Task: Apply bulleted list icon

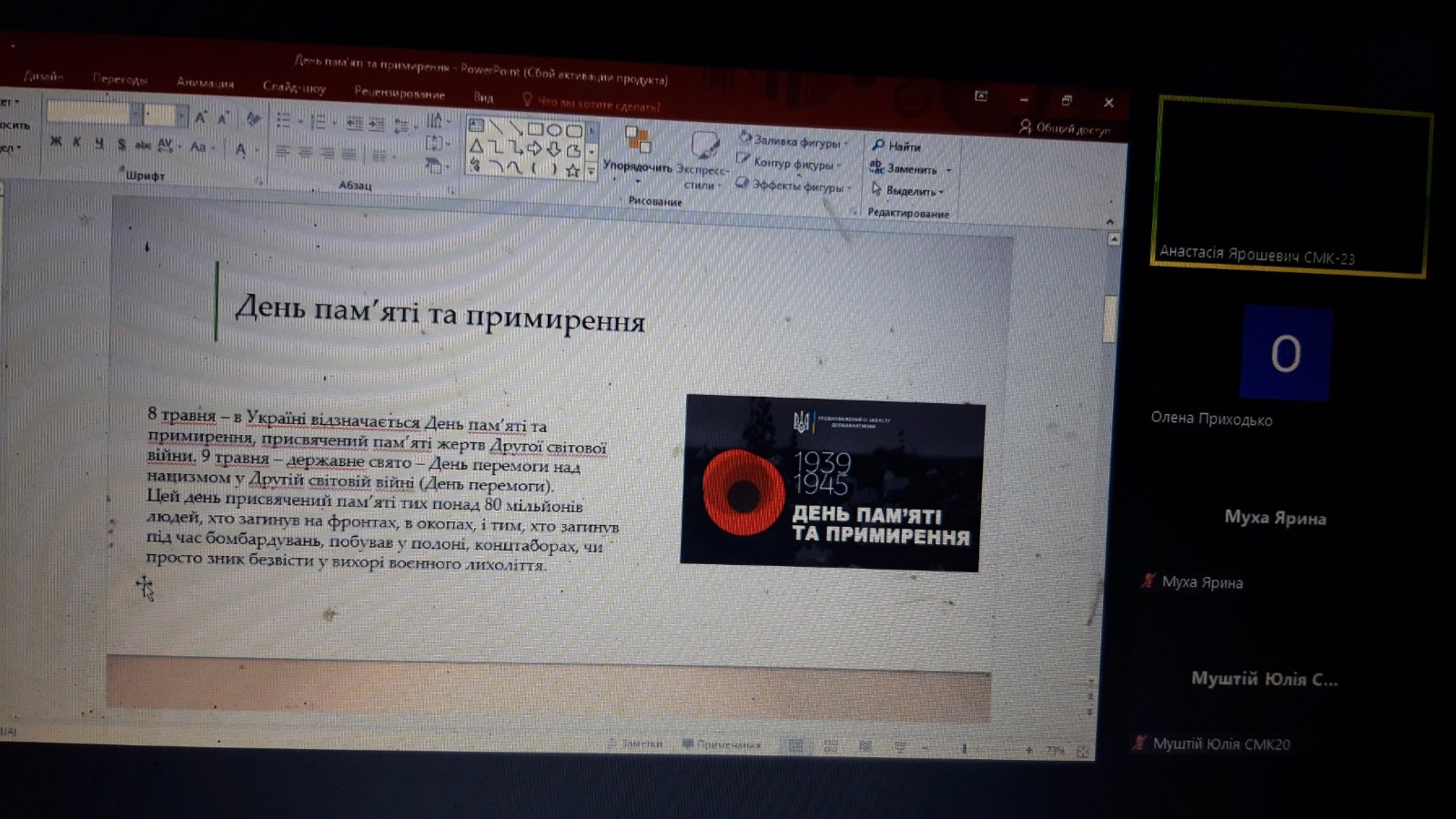Action: tap(283, 121)
